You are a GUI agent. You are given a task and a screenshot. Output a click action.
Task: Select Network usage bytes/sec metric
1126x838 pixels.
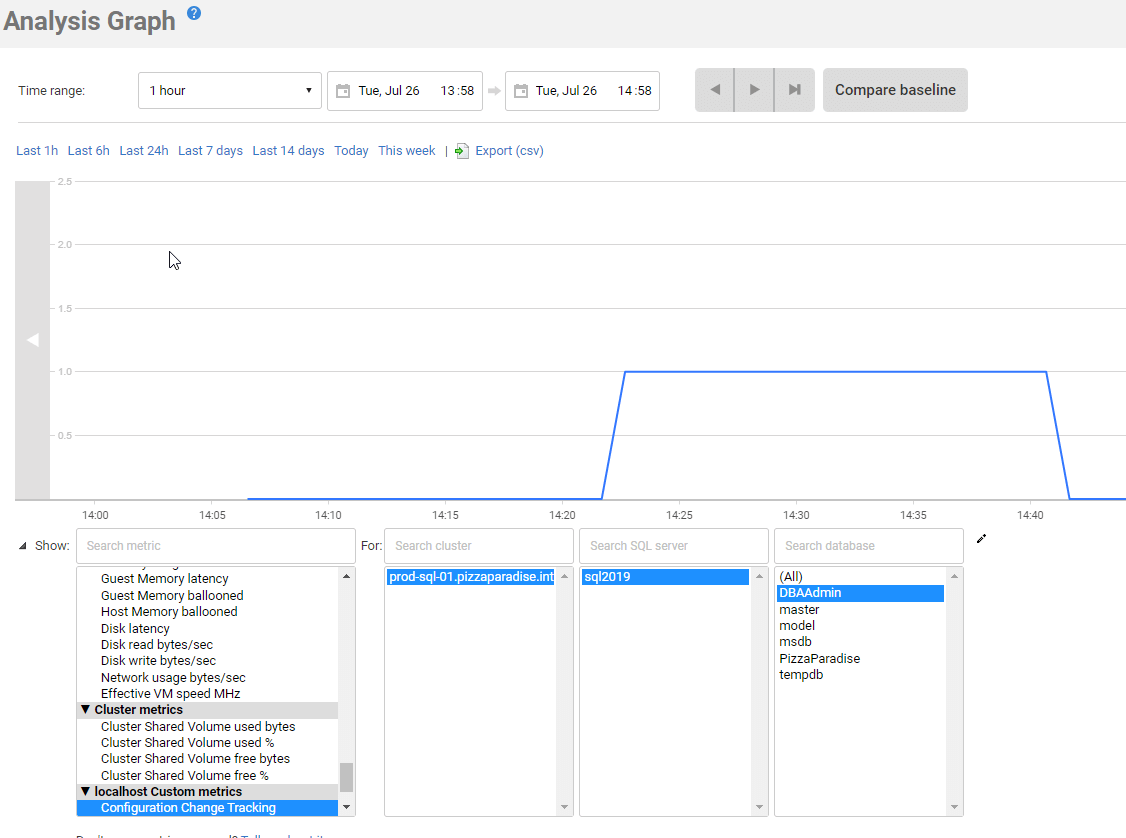(173, 677)
